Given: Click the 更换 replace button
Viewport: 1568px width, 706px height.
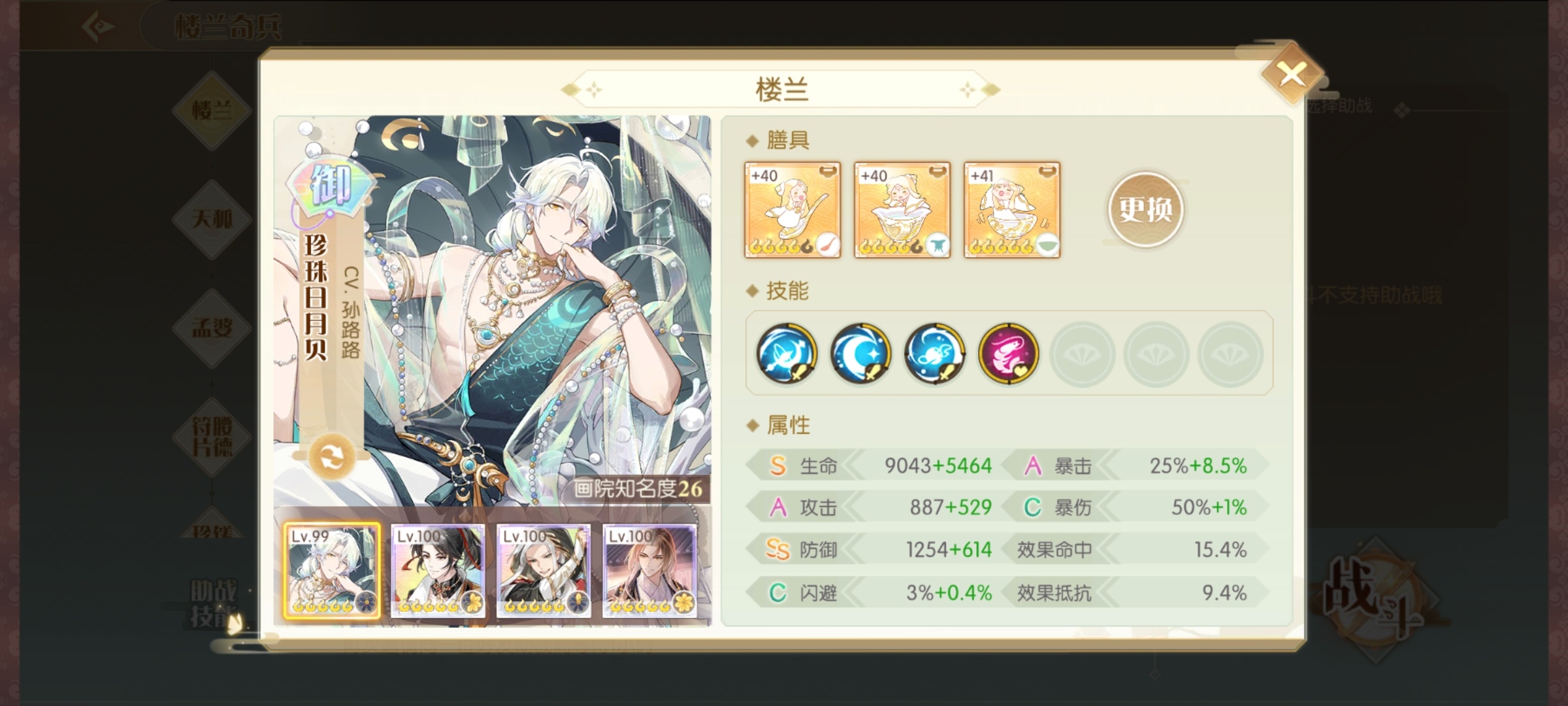Looking at the screenshot, I should [1145, 209].
